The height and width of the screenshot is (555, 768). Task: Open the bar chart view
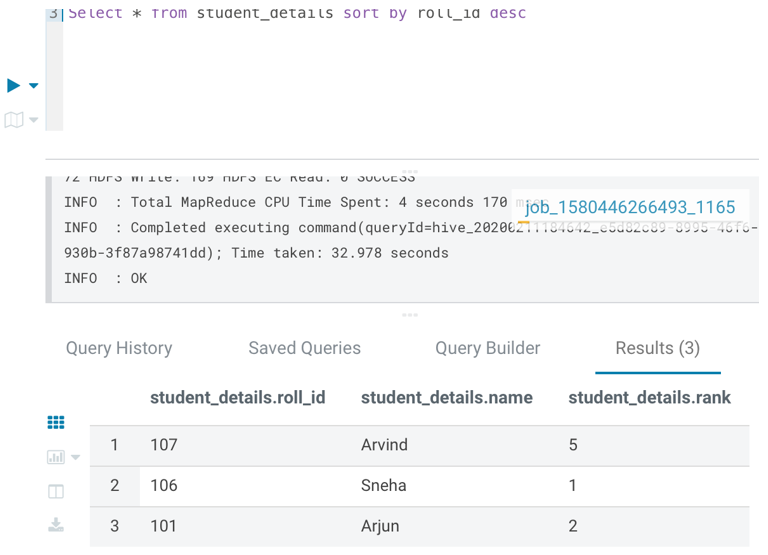tap(55, 457)
